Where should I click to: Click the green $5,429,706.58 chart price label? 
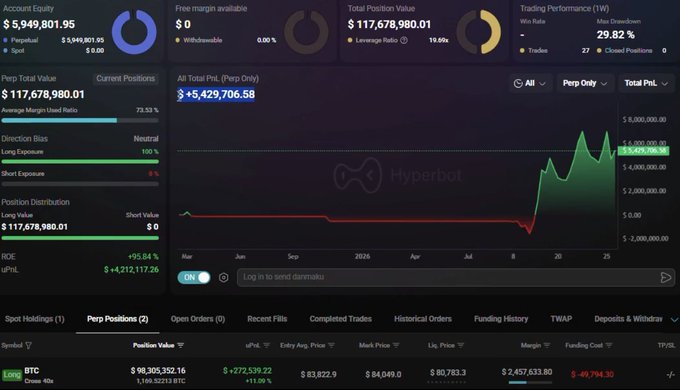click(x=644, y=151)
